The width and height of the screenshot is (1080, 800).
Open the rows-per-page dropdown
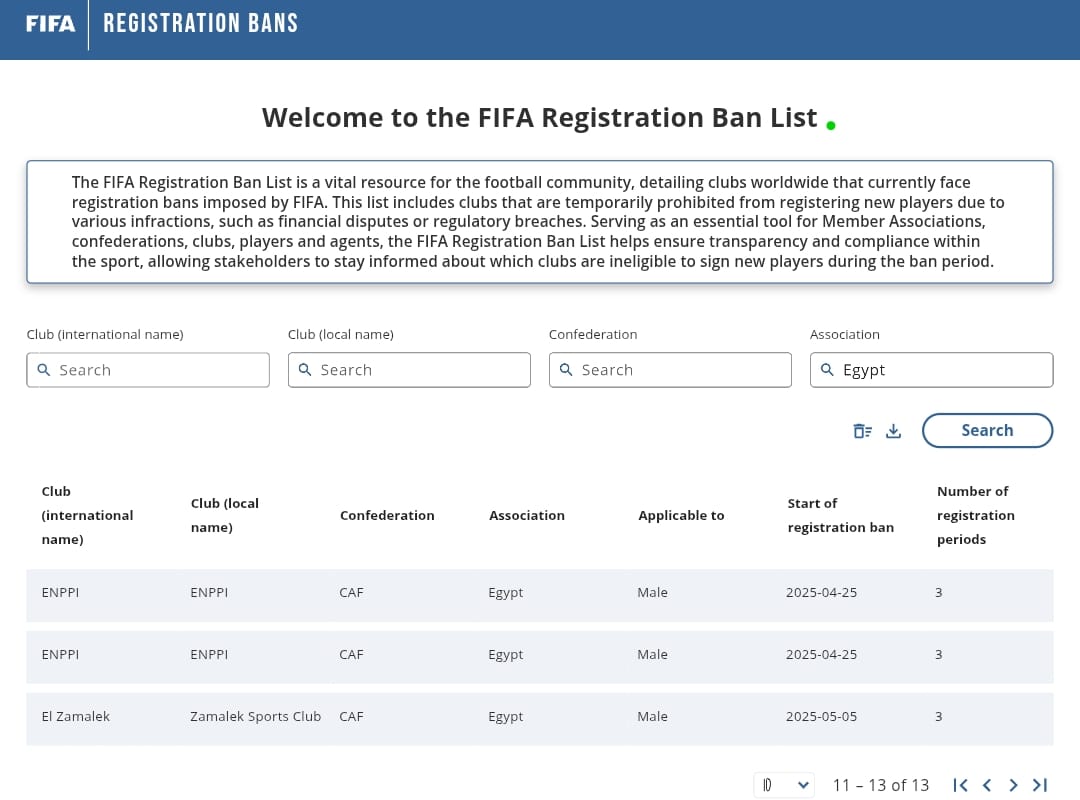pos(784,785)
